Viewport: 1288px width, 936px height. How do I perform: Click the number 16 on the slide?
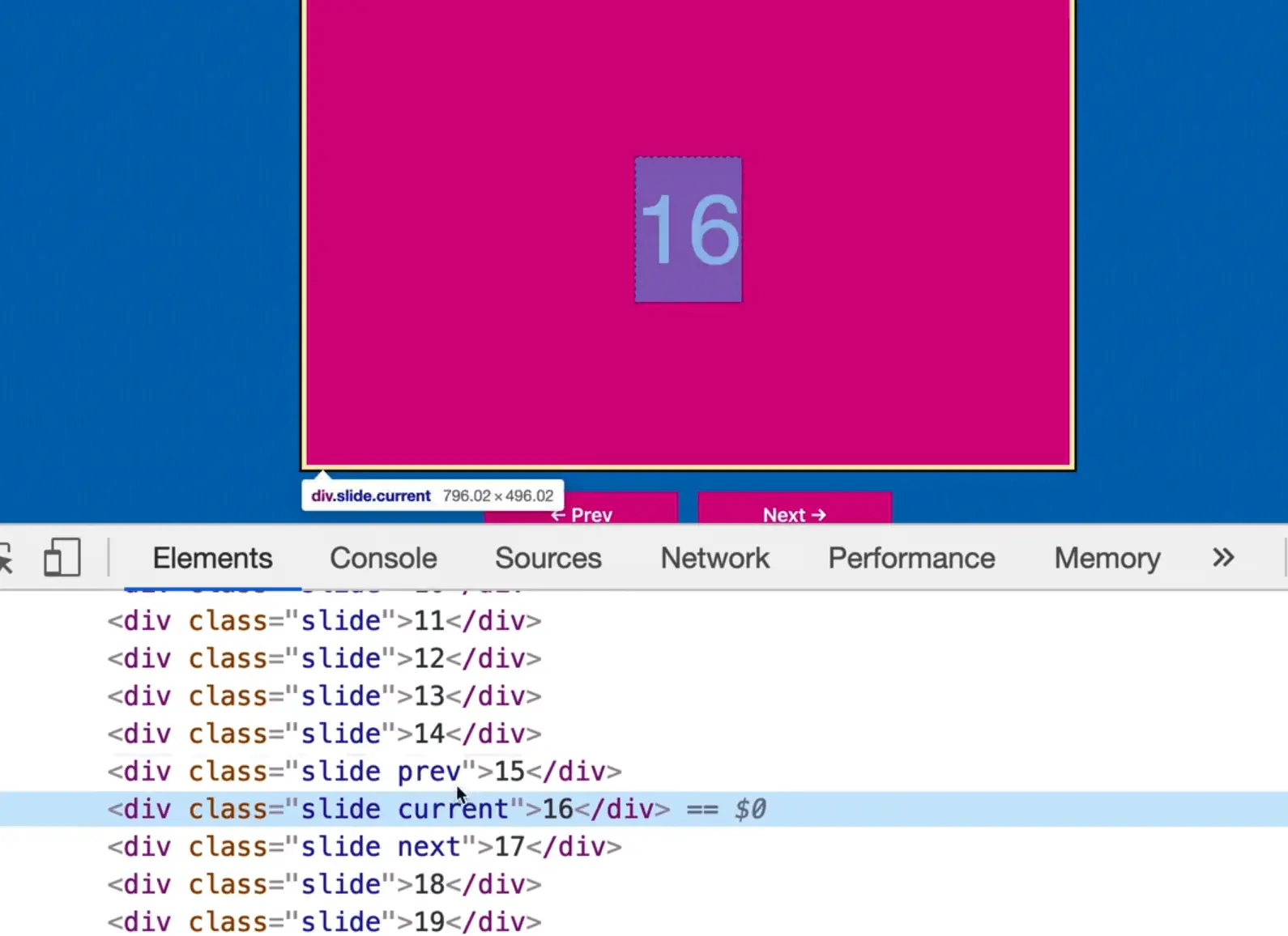pos(689,230)
